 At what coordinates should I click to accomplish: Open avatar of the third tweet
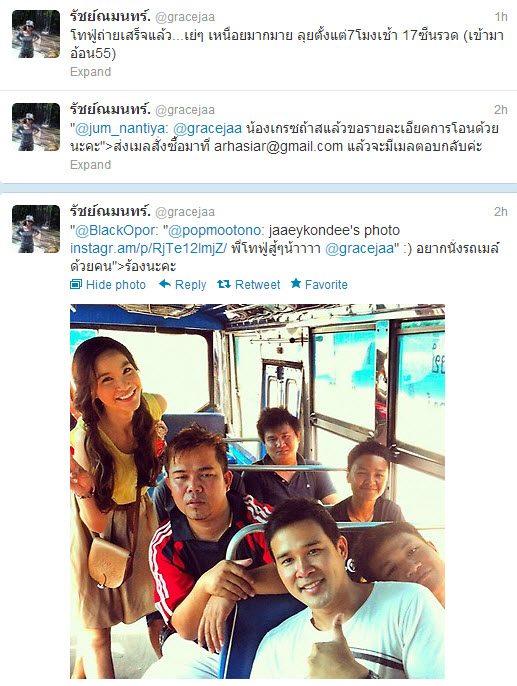point(36,229)
